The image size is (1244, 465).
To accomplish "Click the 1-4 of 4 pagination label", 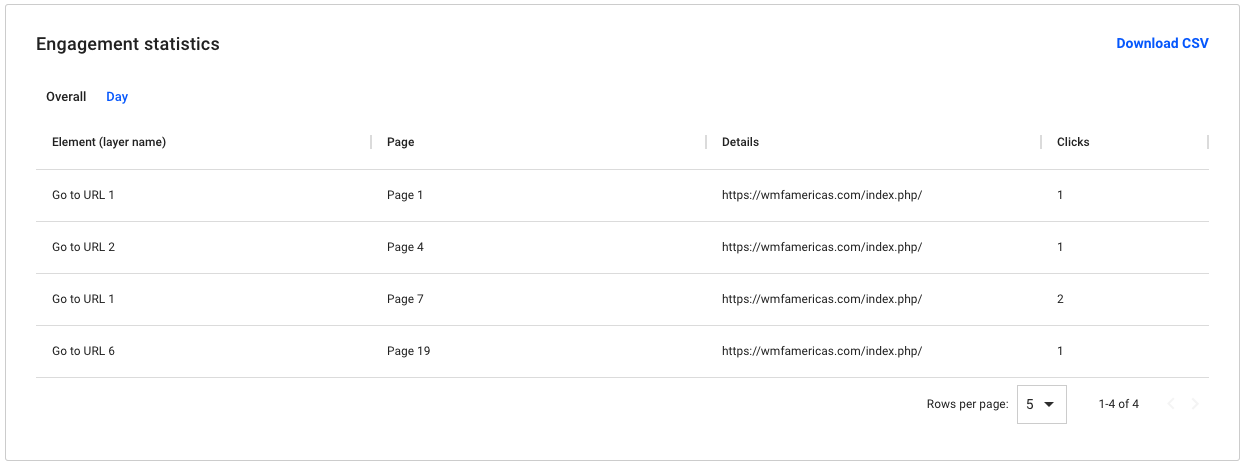I will tap(1118, 404).
